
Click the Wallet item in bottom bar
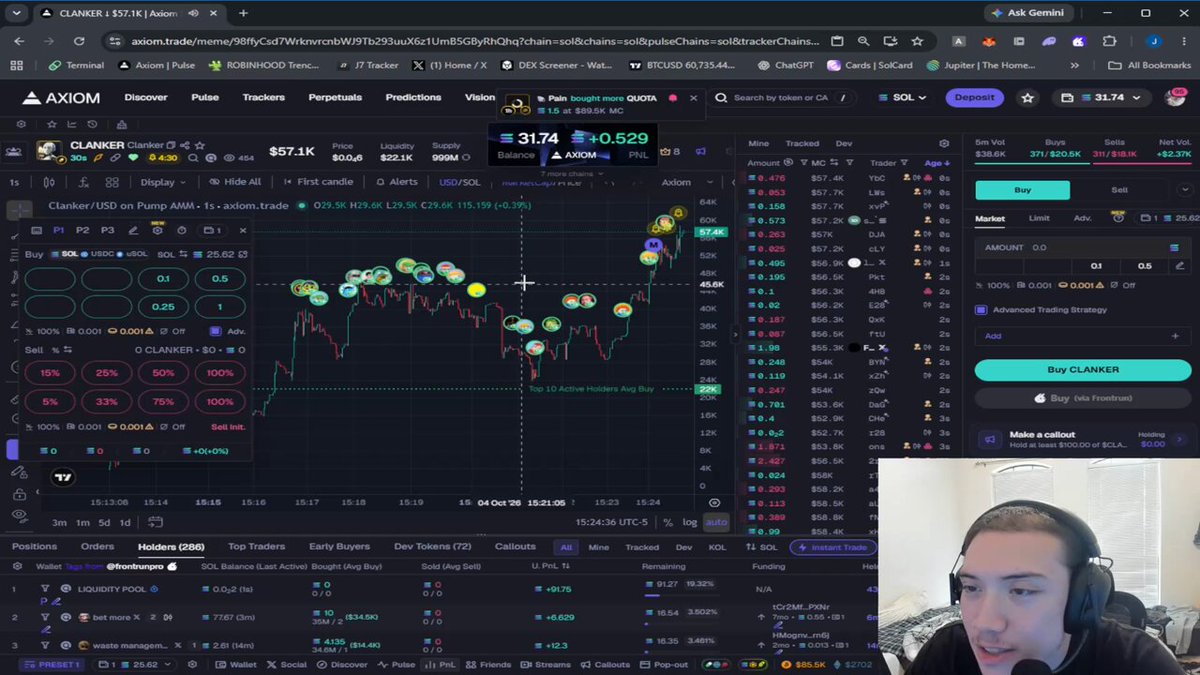click(x=236, y=664)
